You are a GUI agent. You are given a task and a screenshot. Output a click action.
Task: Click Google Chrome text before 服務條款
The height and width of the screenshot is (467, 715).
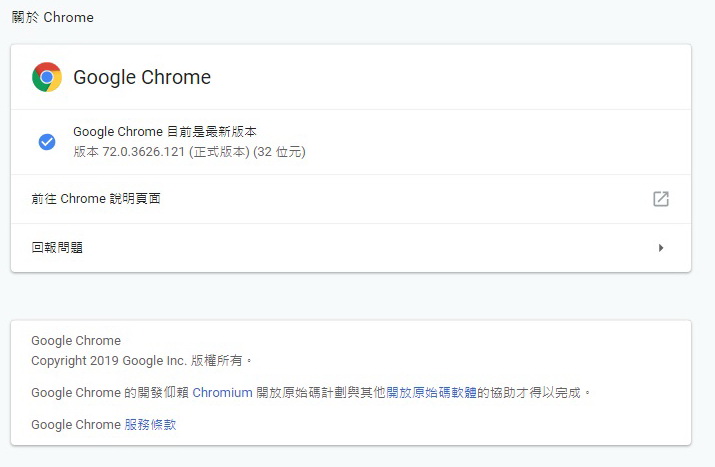point(76,425)
